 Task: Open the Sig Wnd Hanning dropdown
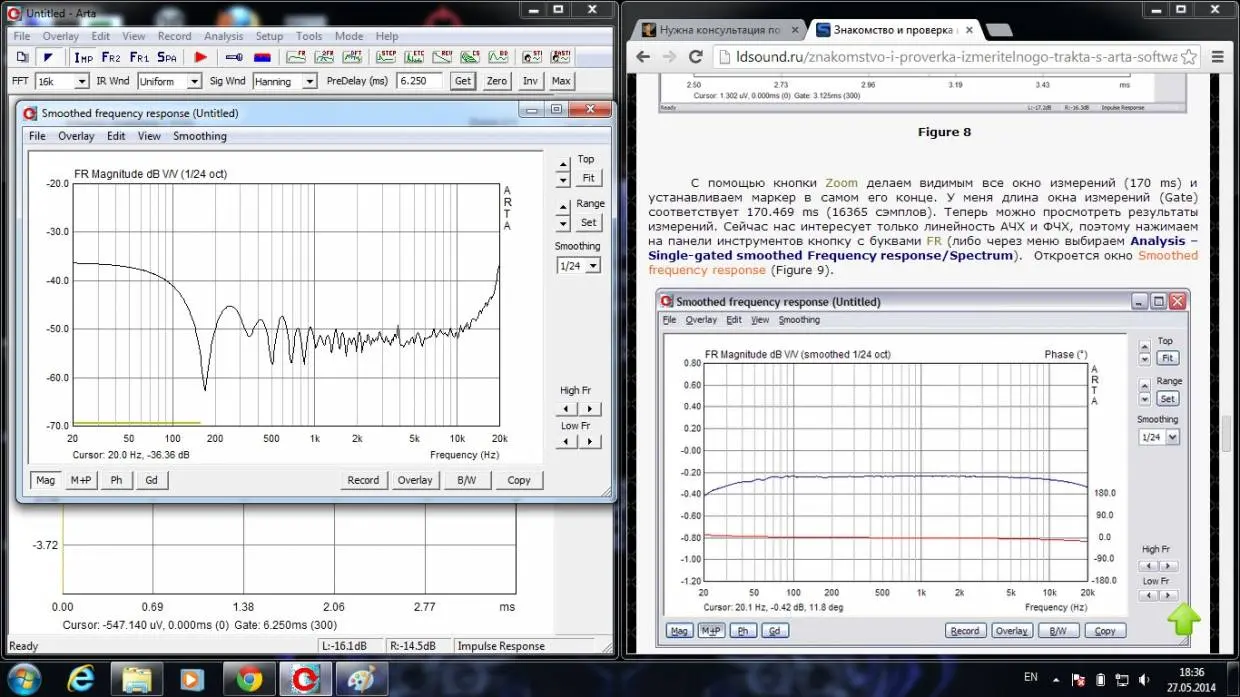[x=309, y=81]
